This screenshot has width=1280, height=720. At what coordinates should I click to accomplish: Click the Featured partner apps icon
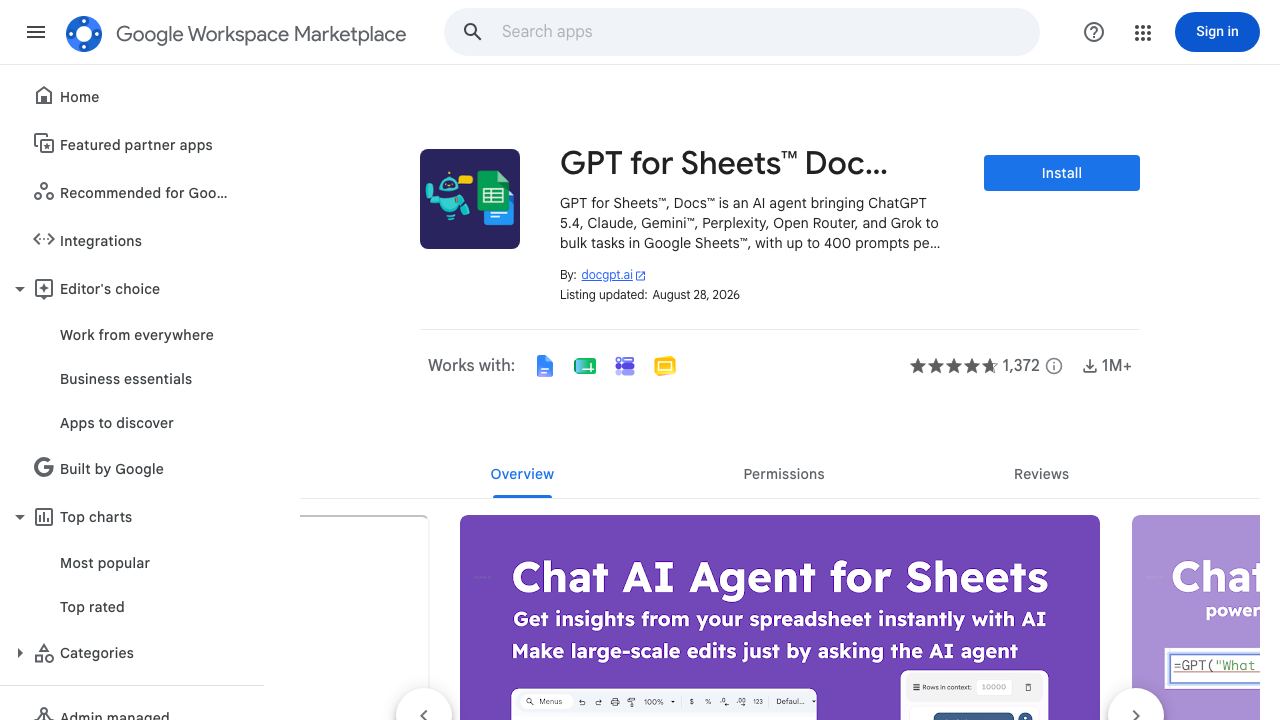tap(44, 144)
